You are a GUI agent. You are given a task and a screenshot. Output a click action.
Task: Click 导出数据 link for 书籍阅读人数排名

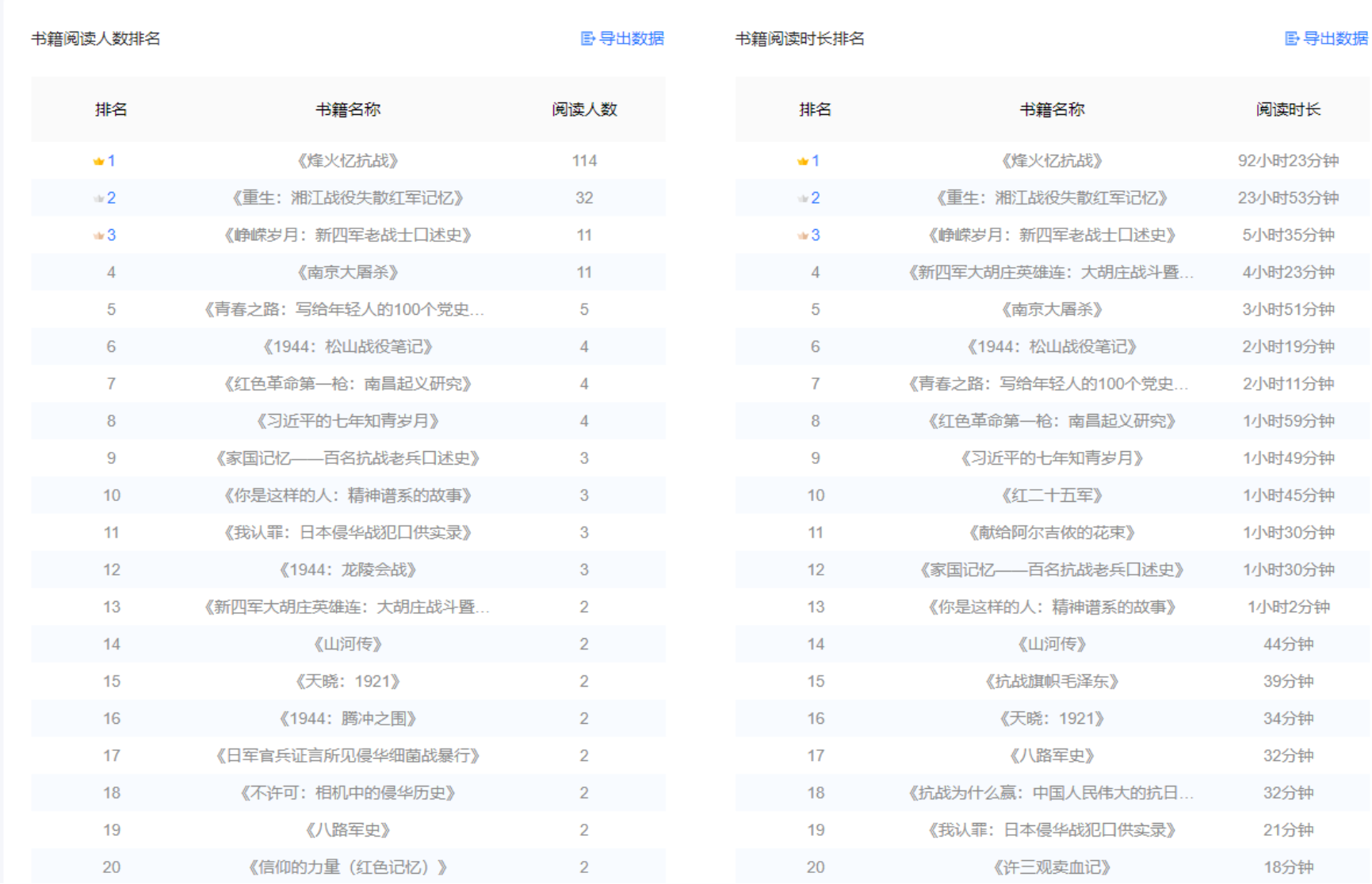[631, 38]
